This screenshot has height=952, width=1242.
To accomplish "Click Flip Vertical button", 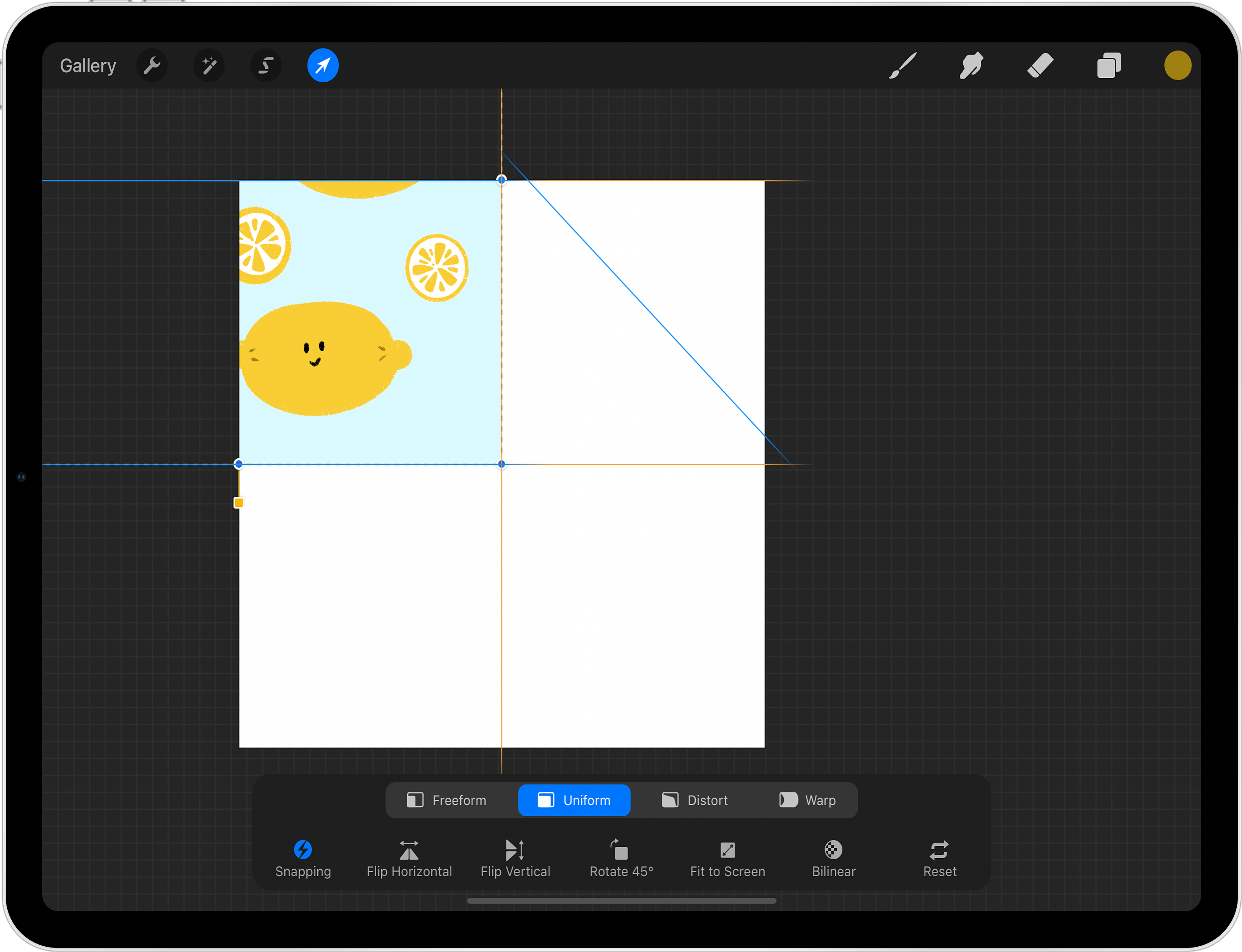I will point(515,858).
